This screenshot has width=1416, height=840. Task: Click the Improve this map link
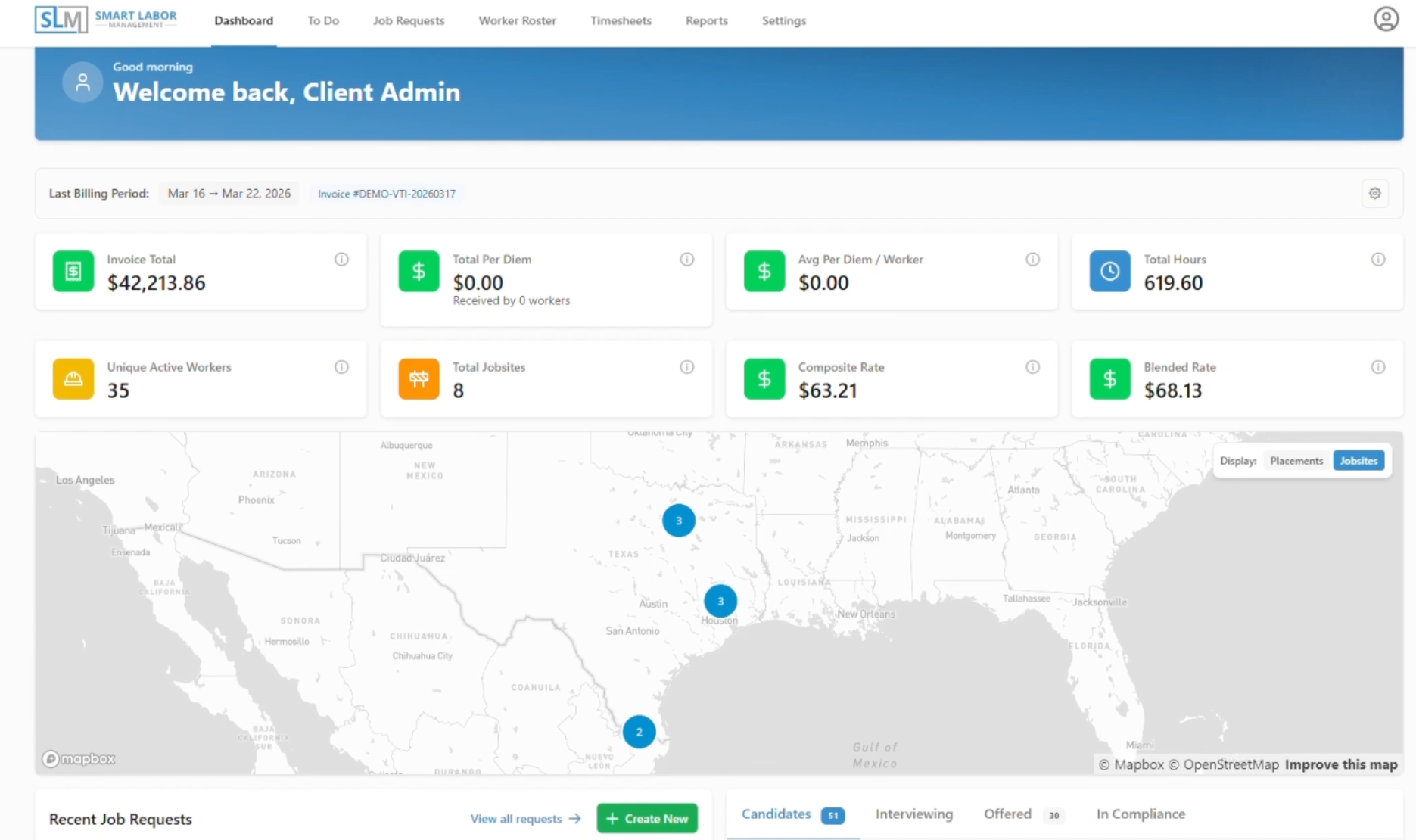click(1341, 764)
